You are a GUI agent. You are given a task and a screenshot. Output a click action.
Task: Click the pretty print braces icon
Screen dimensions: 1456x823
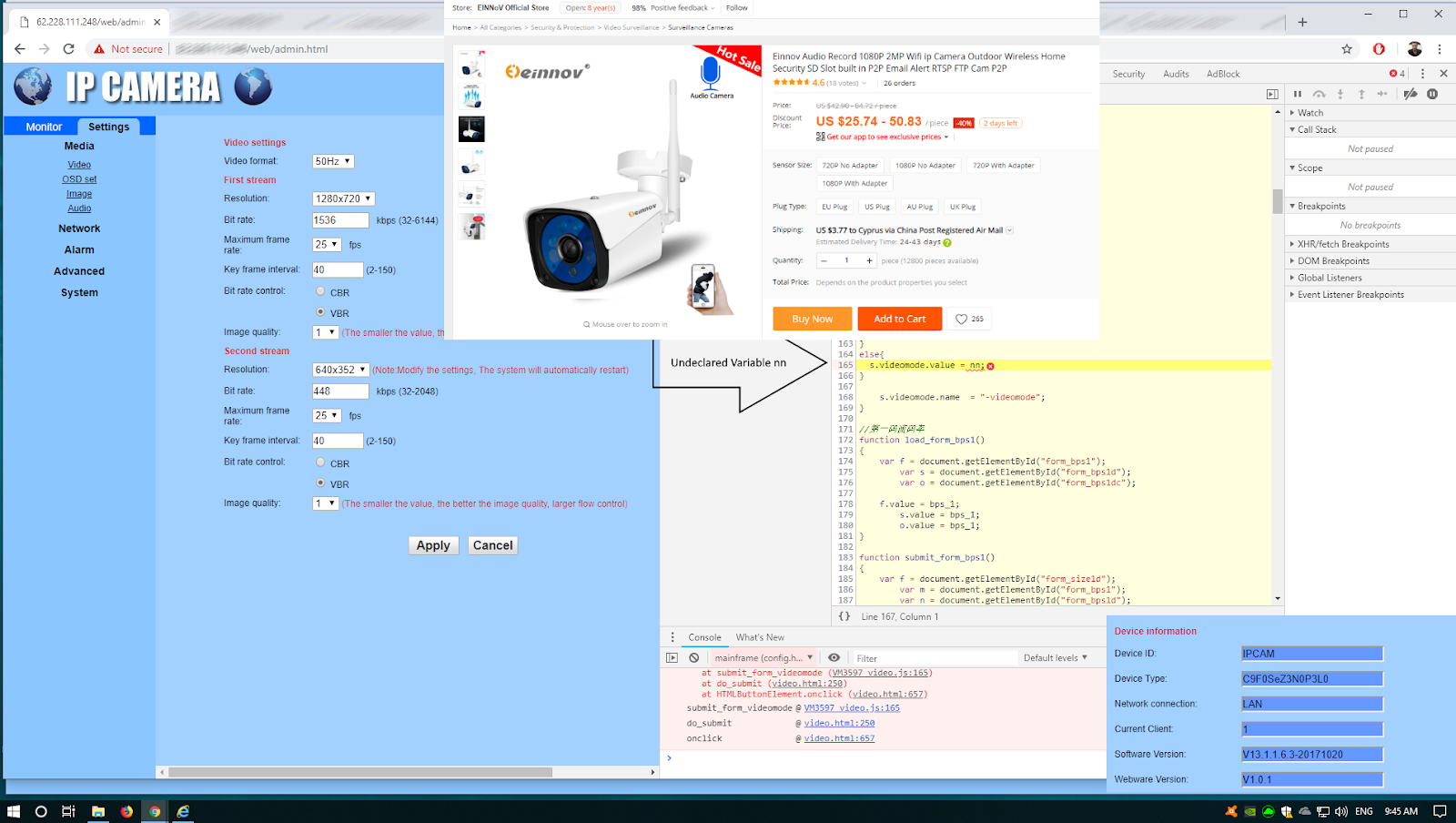pyautogui.click(x=844, y=616)
